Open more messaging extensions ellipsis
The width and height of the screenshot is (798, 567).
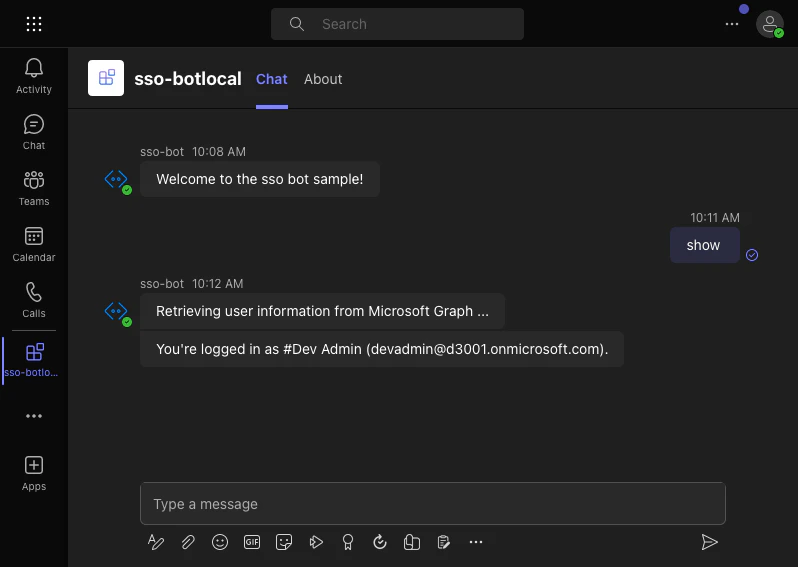[476, 542]
